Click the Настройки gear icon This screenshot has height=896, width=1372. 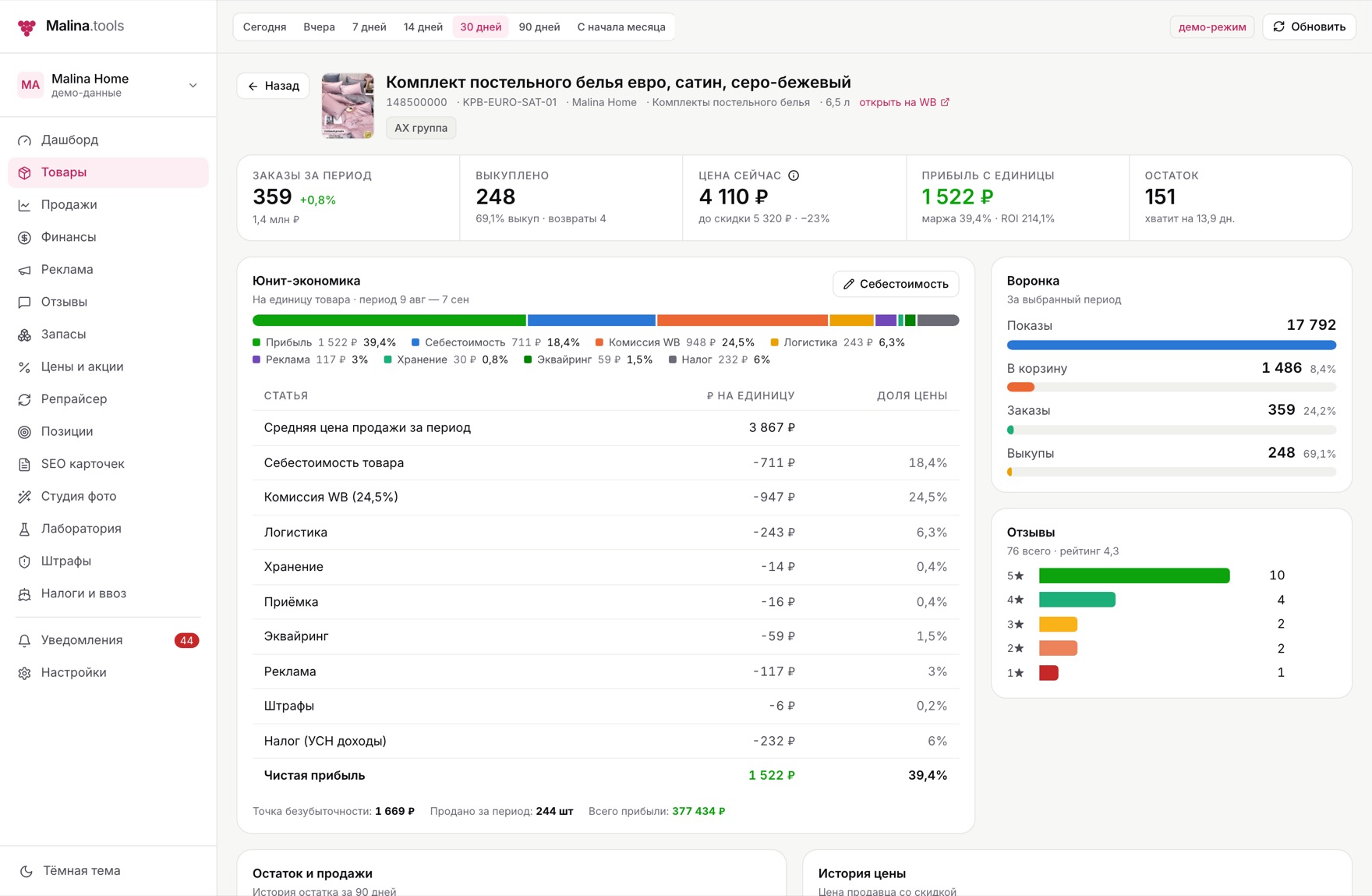[x=25, y=673]
